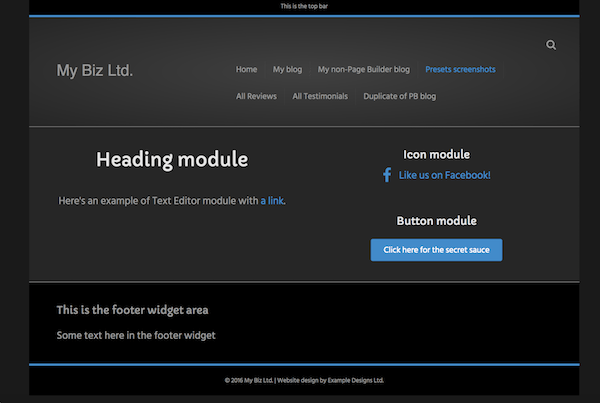Click the Button module heading
600x403 pixels.
click(x=436, y=221)
